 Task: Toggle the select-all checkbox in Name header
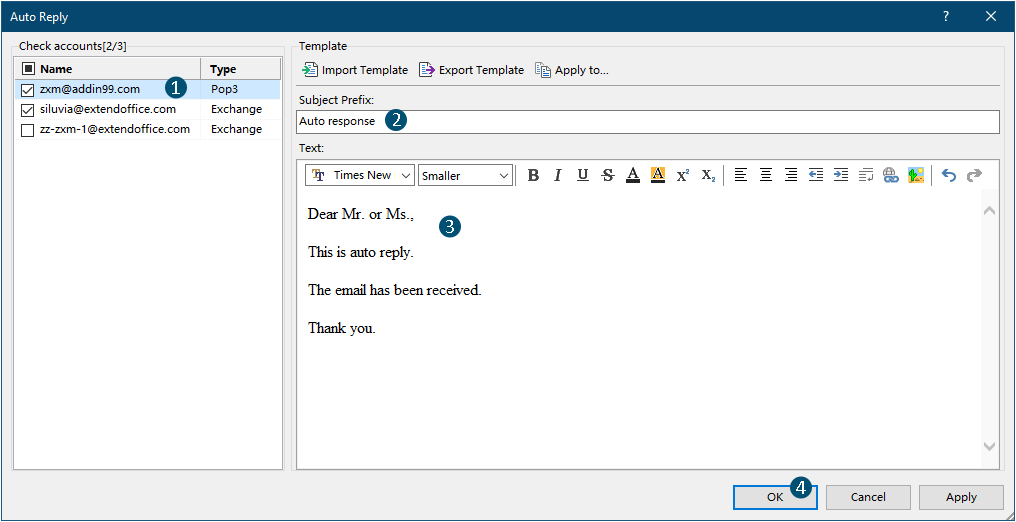coord(28,69)
